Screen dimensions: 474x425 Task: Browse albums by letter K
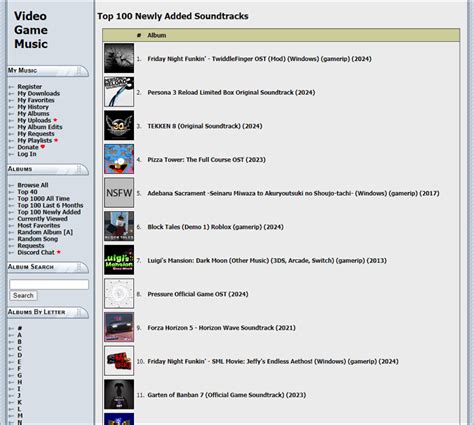pyautogui.click(x=20, y=402)
